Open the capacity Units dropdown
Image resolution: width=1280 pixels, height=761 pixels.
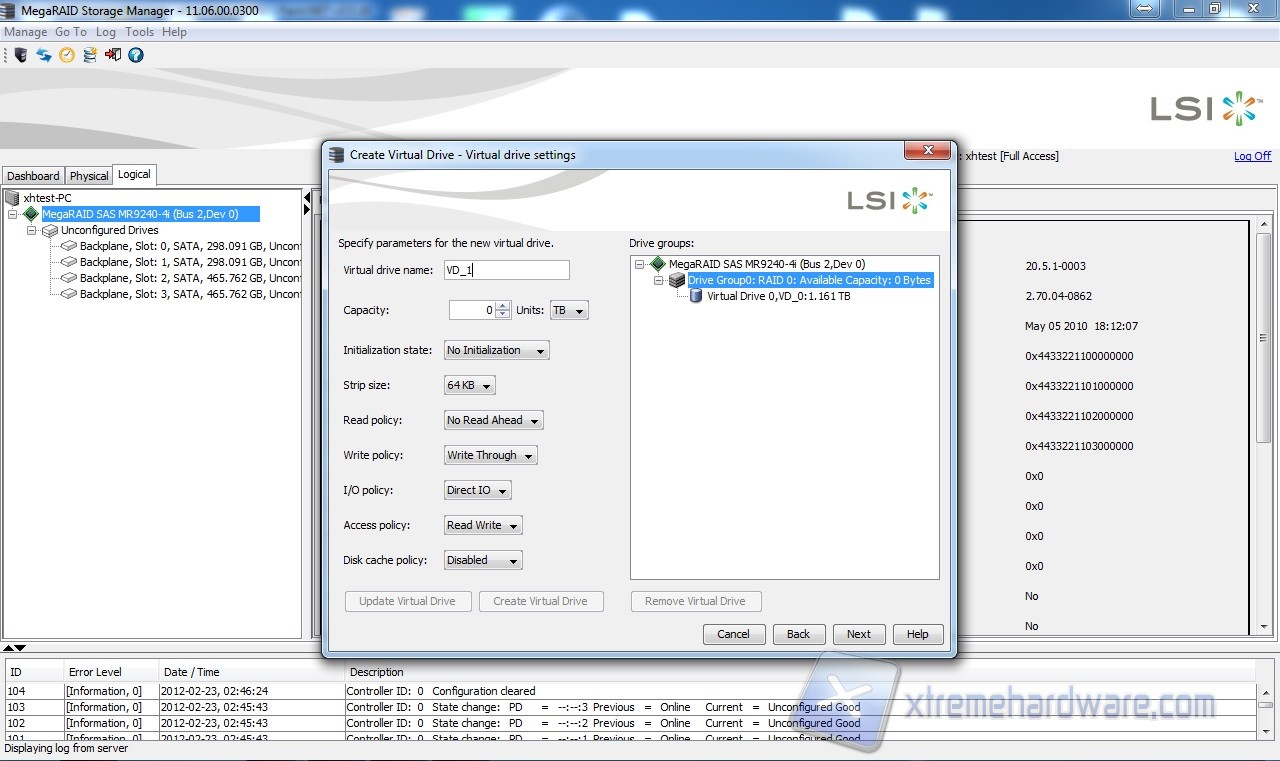[x=568, y=311]
